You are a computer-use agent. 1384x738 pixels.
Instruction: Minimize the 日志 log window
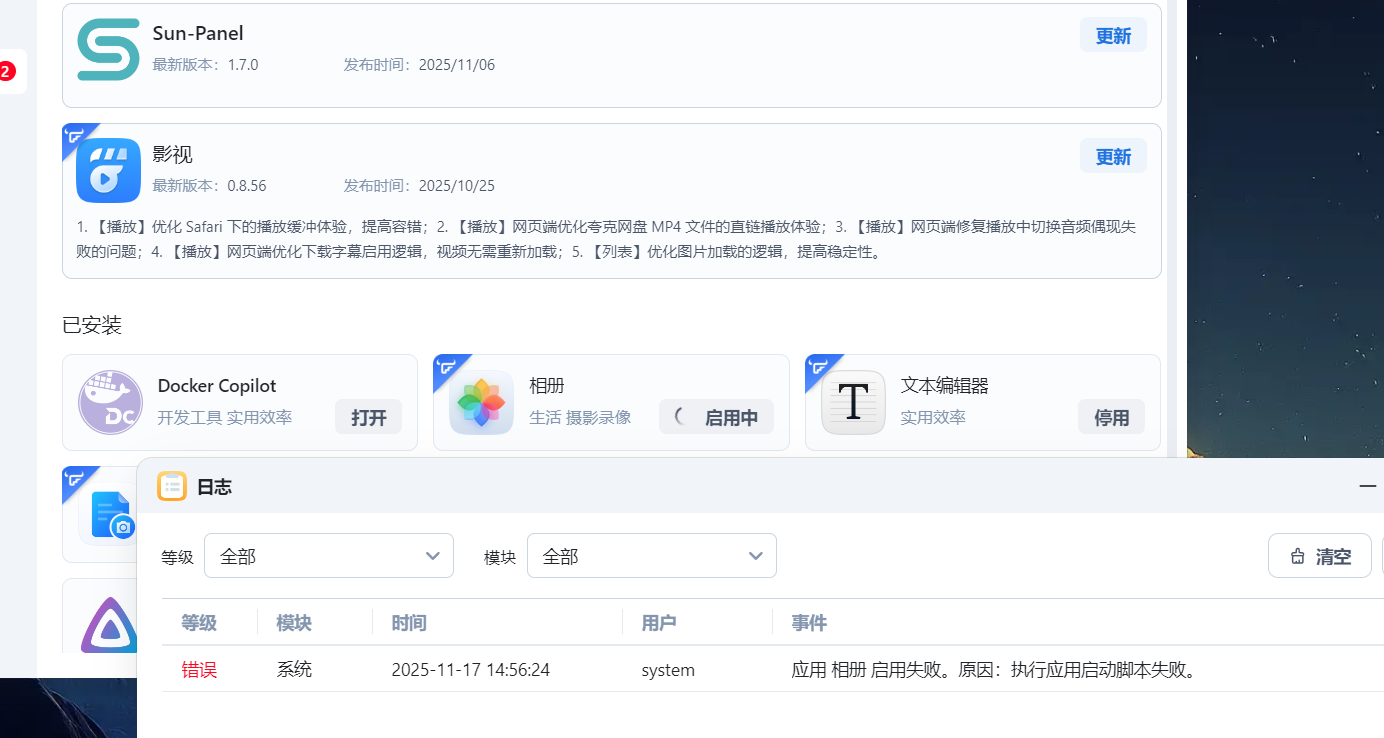(1368, 486)
